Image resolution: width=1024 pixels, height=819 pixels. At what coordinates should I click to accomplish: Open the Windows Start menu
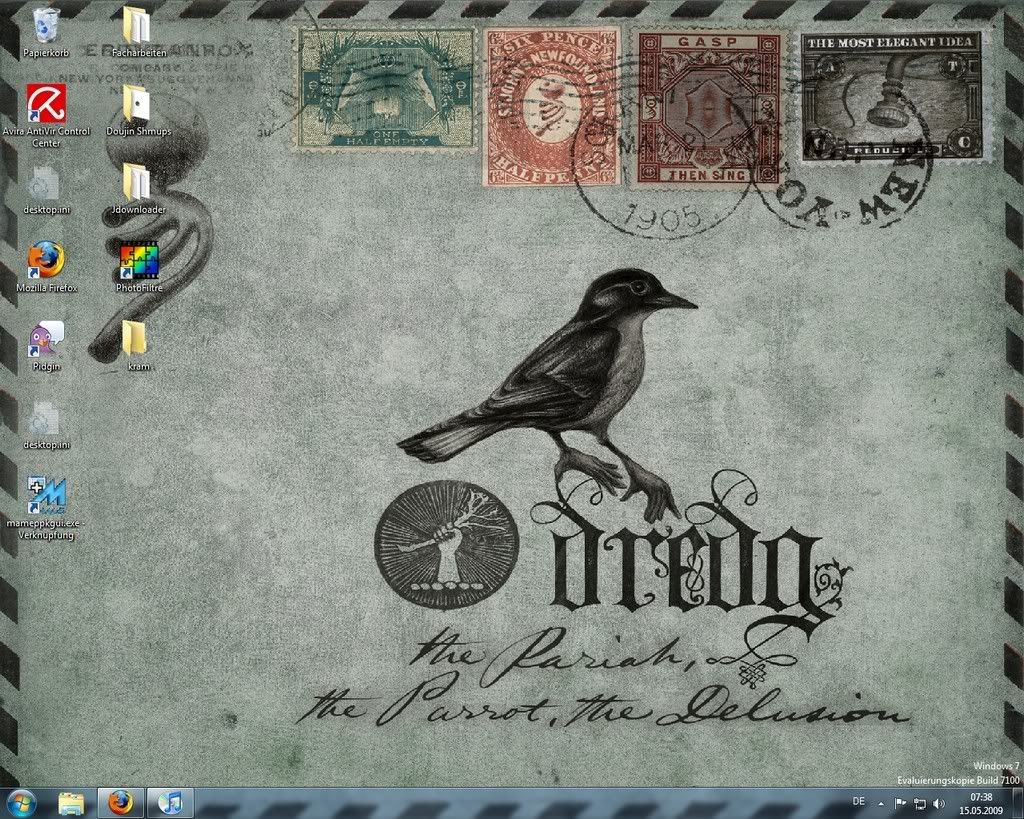tap(21, 802)
